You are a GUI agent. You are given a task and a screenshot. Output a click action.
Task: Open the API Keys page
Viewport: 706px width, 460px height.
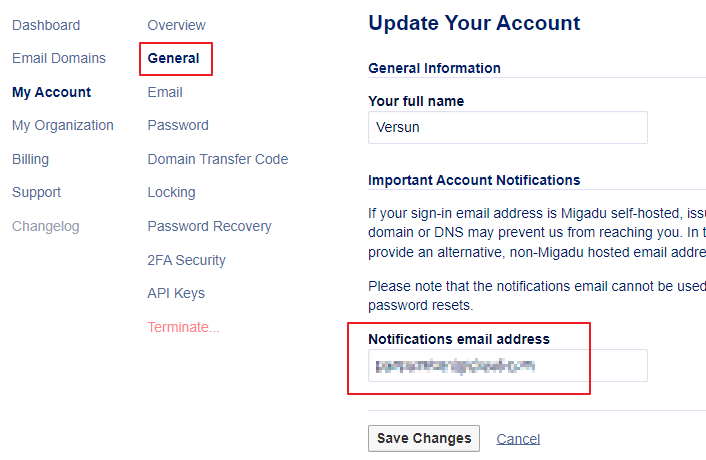[176, 293]
